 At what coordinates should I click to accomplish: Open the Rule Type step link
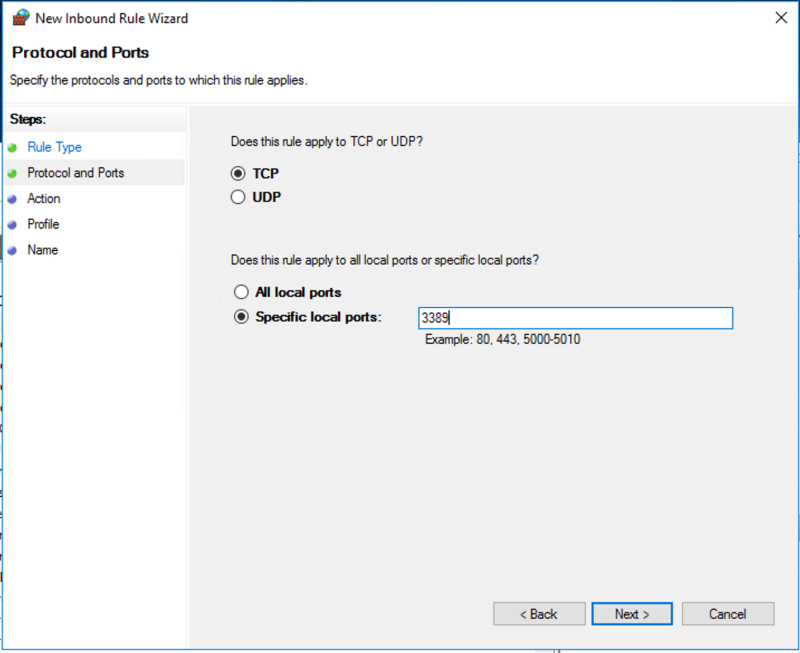55,147
